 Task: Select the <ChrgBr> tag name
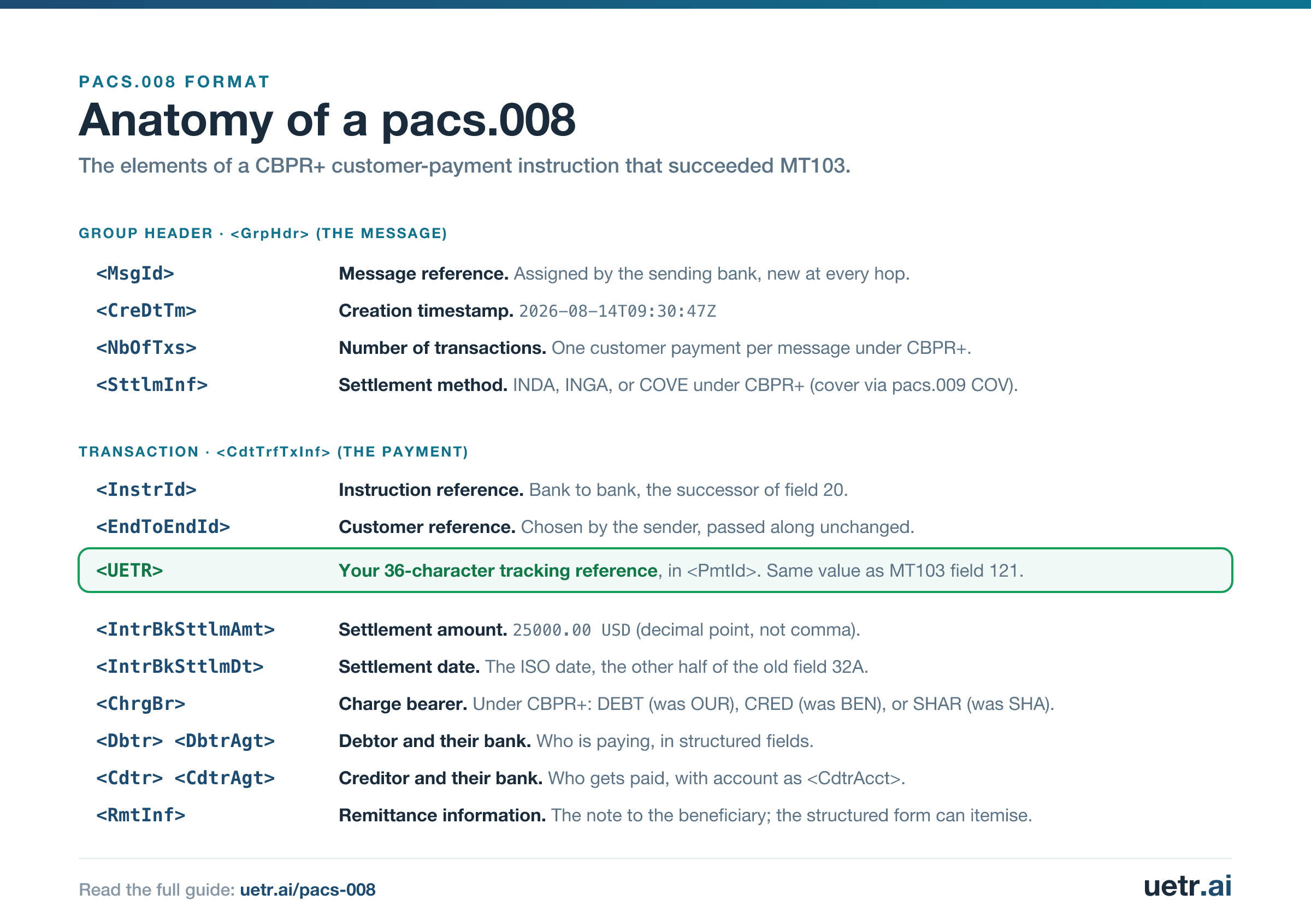click(140, 704)
